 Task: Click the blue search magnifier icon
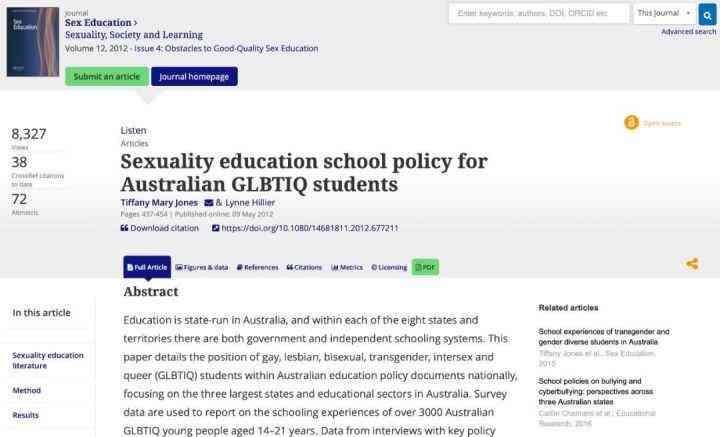(x=707, y=15)
